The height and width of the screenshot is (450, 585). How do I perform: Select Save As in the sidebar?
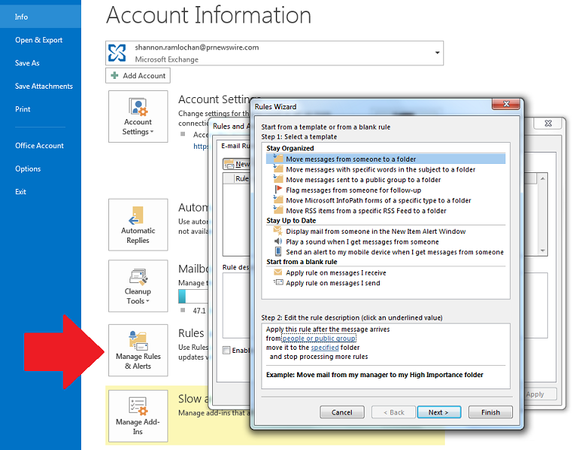27,63
